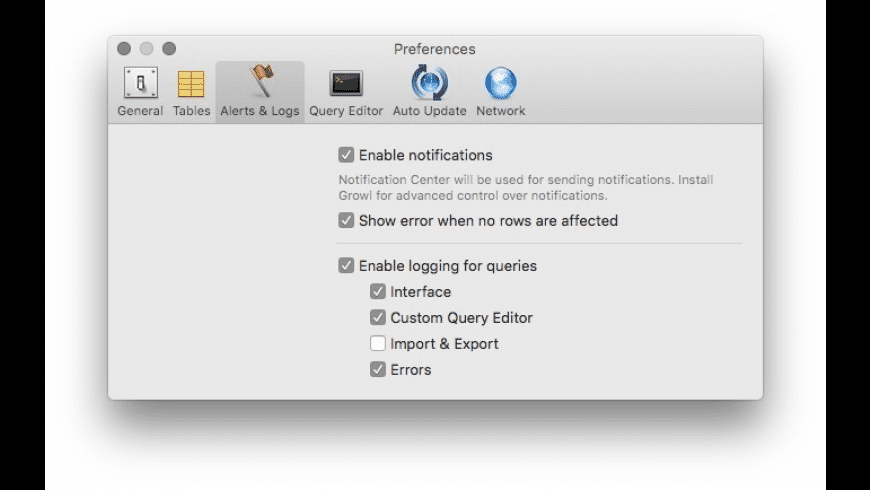Toggle Custom Query Editor logging

378,317
